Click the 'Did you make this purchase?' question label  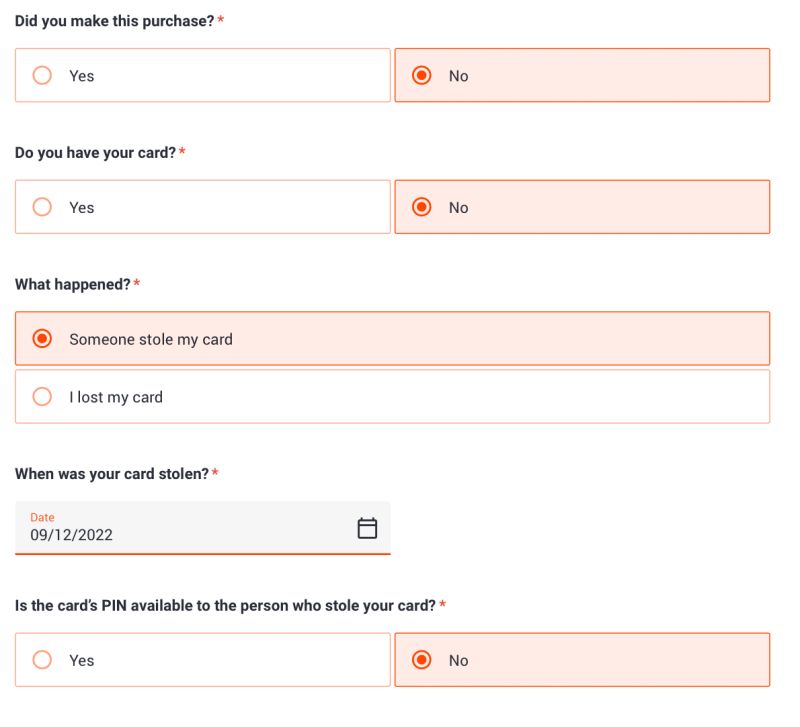coord(114,21)
